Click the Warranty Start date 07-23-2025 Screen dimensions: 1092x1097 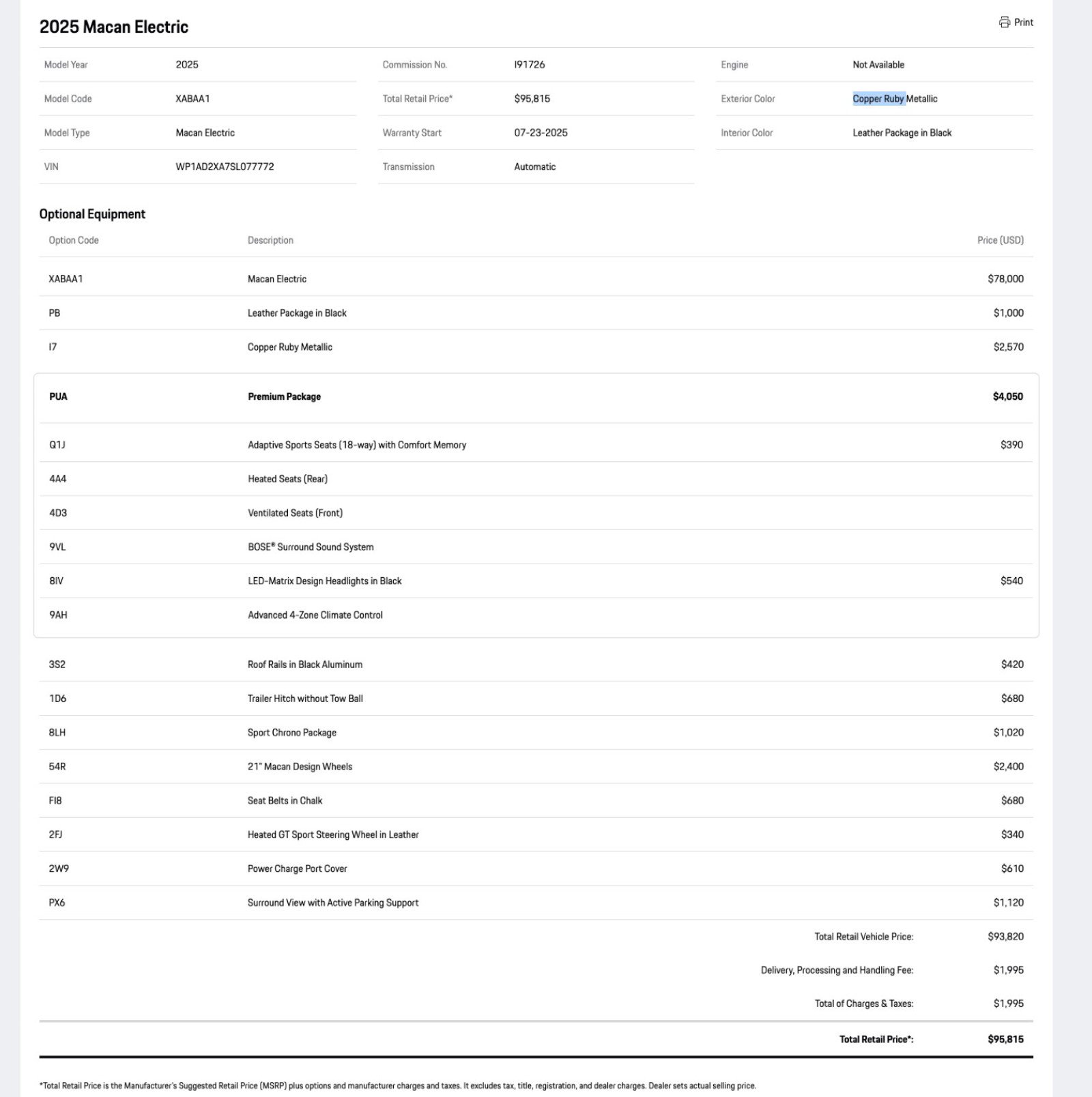541,133
